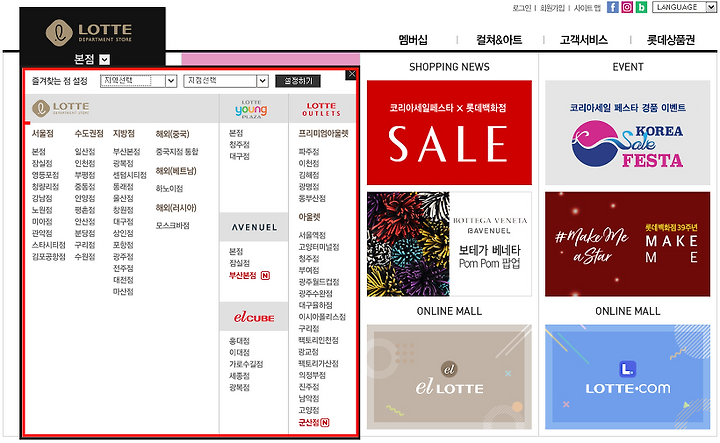Click the gold Lotte logo inside panel
720x443 pixels.
[61, 108]
